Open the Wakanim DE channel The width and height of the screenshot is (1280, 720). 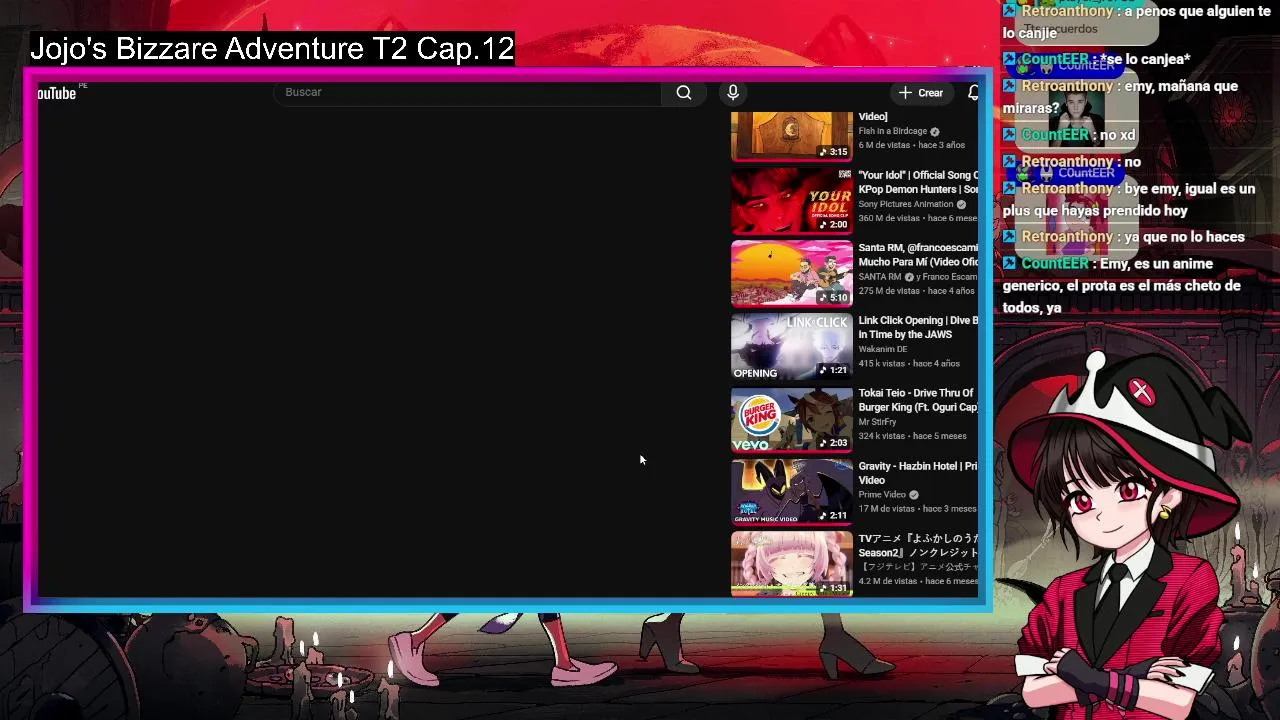click(883, 349)
